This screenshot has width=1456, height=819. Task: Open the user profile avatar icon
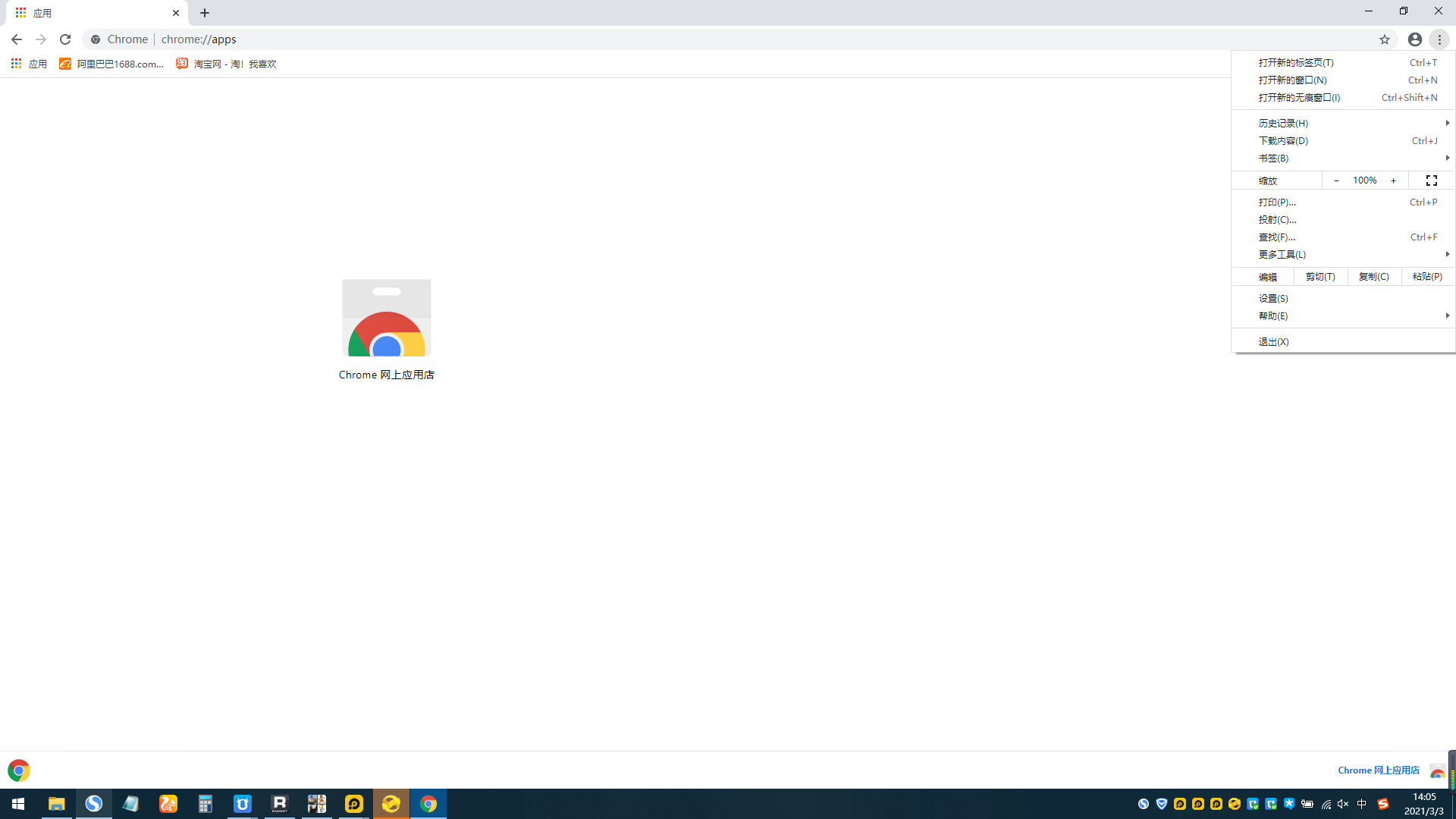pyautogui.click(x=1415, y=39)
